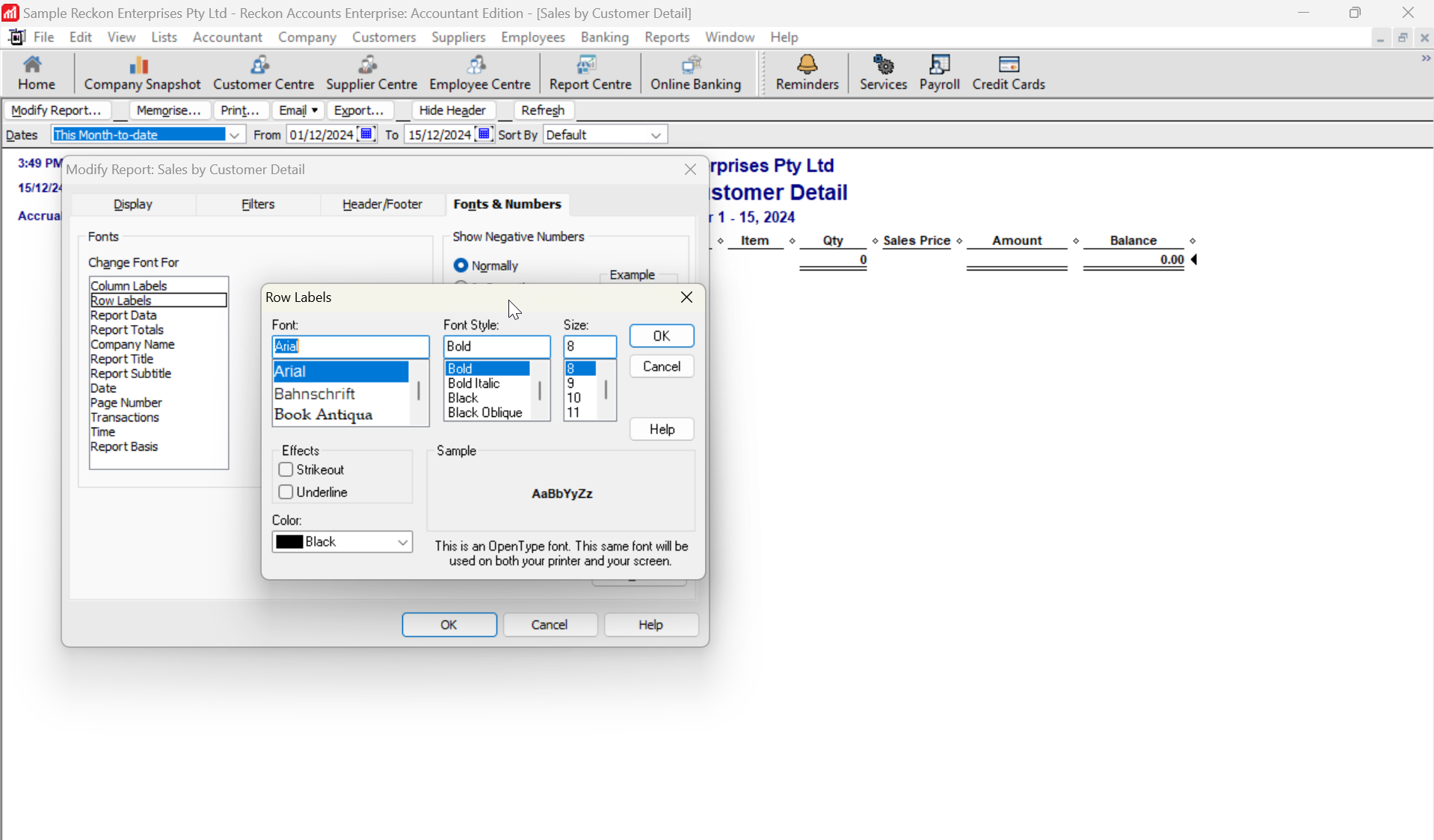Open the Report Centre

click(590, 72)
